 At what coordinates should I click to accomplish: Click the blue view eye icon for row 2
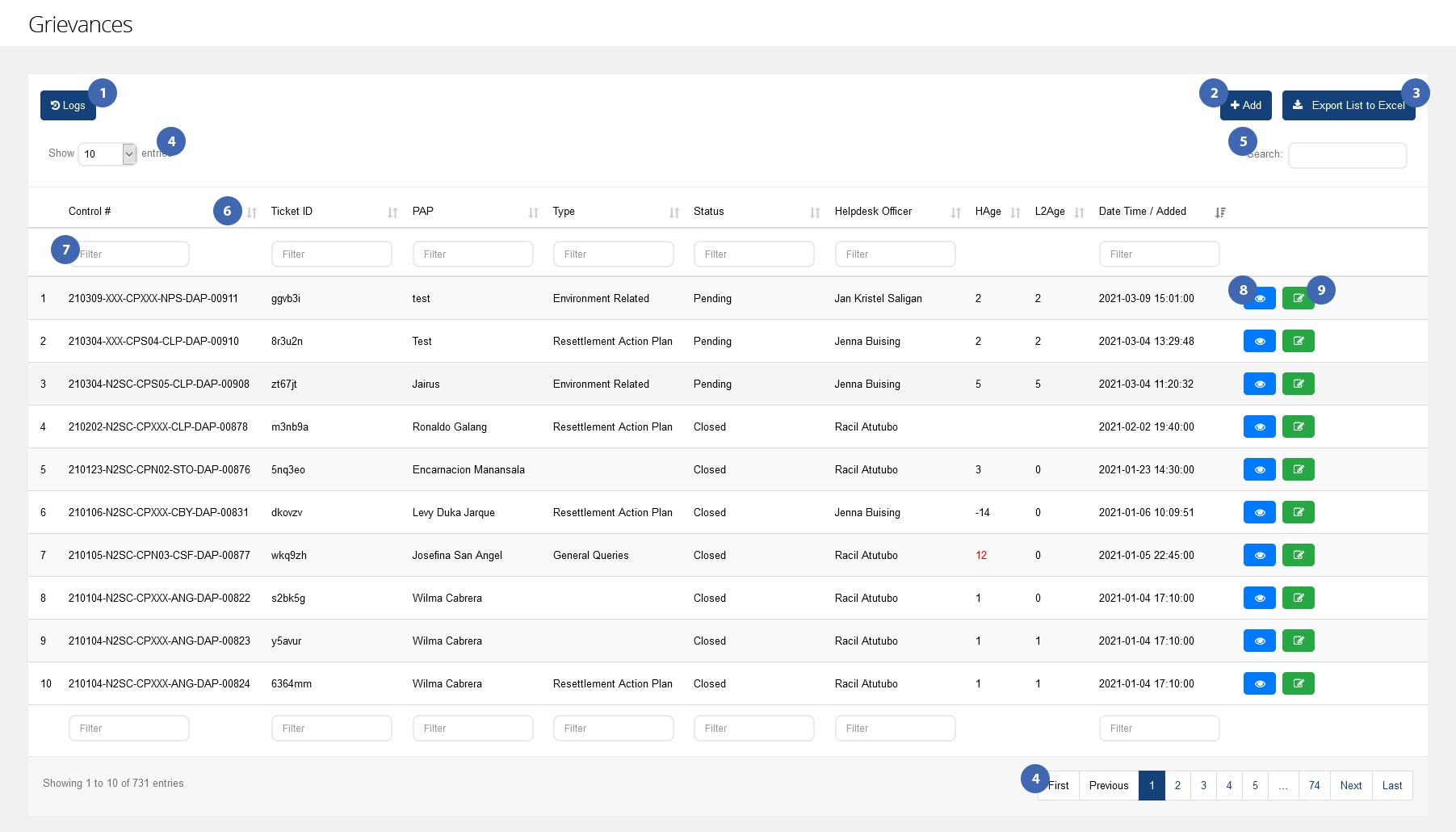[x=1259, y=341]
